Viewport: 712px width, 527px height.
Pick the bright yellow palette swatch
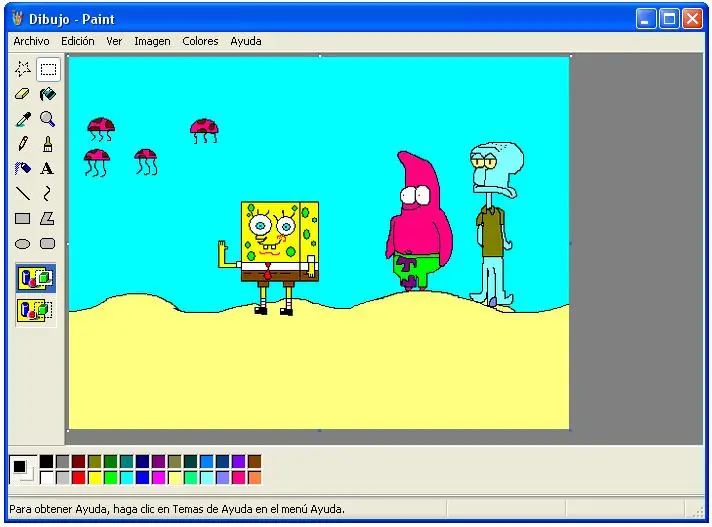[x=94, y=478]
